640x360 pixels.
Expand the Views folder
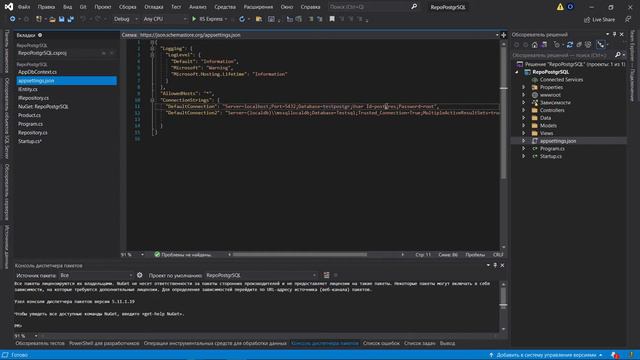pos(524,133)
